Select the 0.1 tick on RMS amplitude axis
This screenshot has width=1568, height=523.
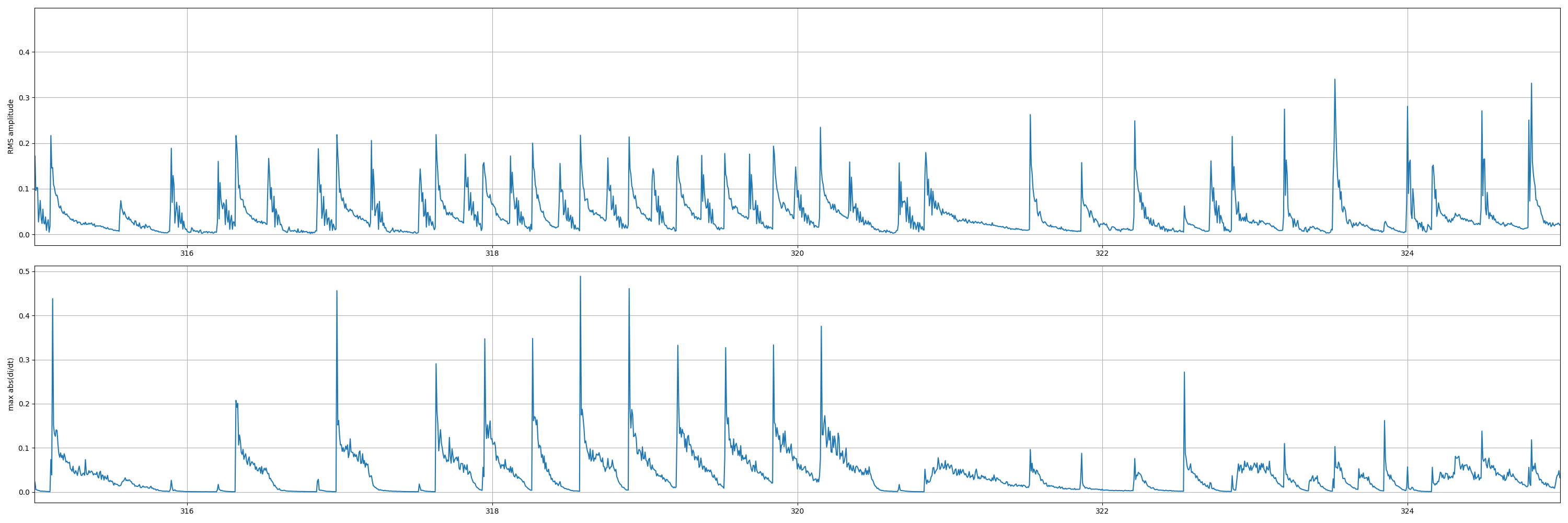tap(25, 189)
